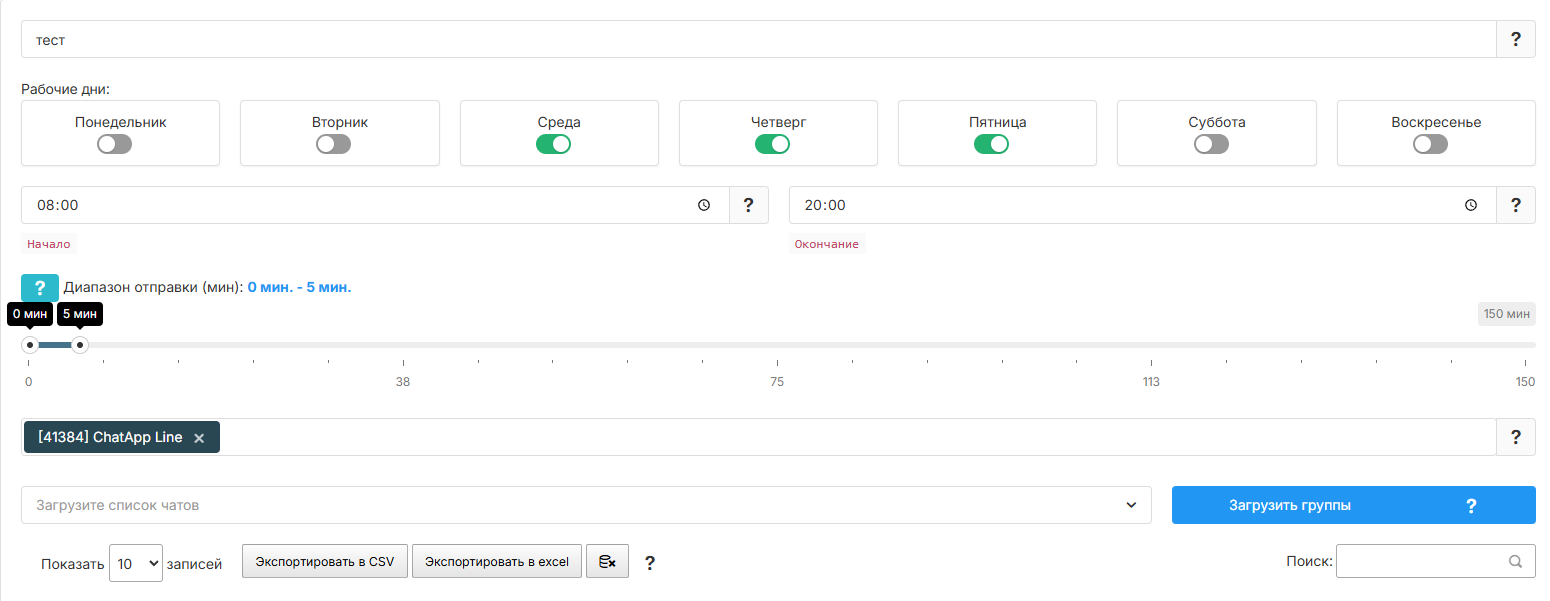
Task: Click 'Экспортировать в excel' button
Action: [497, 562]
